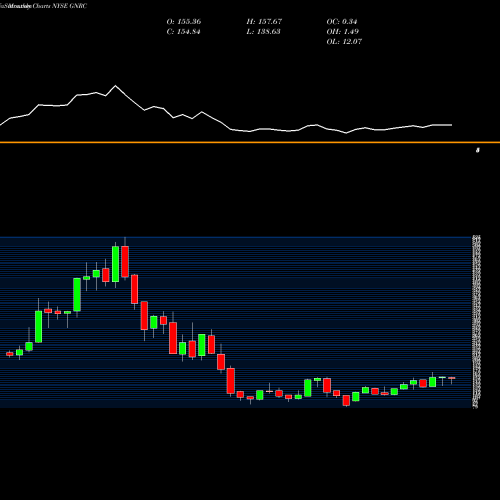Image resolution: width=500 pixels, height=500 pixels.
Task: Click the low price value L: 138.63
Action: (x=263, y=32)
